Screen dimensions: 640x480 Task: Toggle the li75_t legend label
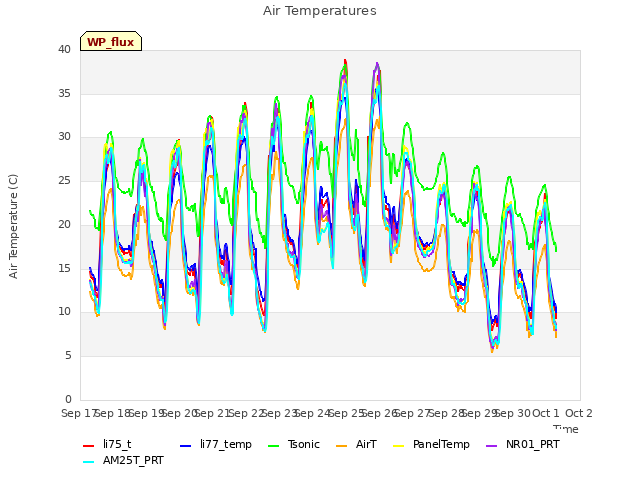click(117, 444)
